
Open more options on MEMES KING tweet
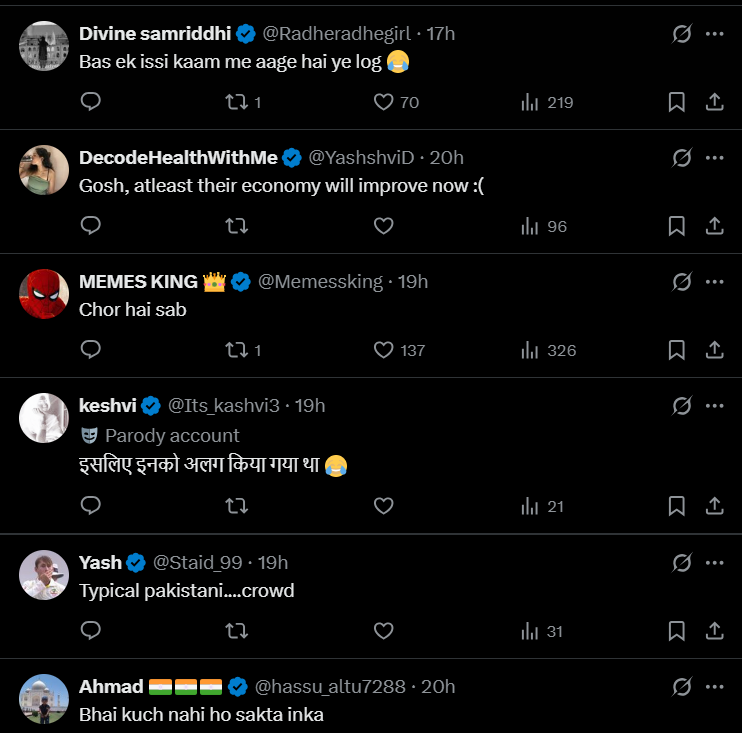pos(715,282)
